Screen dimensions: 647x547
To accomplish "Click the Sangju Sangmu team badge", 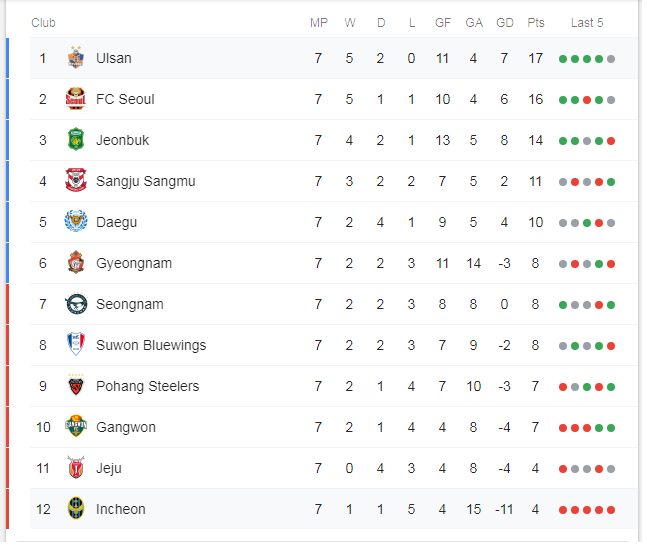I will (x=76, y=180).
